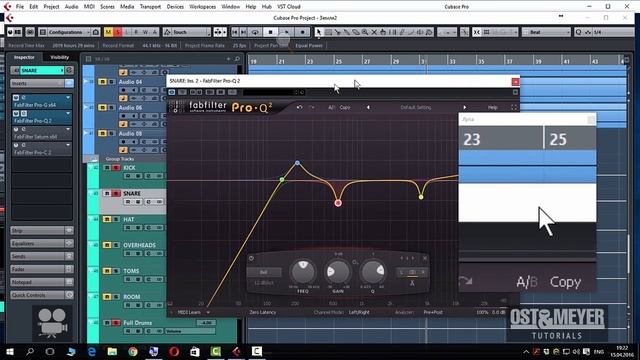Open the MIDI Learn dropdown

tap(193, 312)
